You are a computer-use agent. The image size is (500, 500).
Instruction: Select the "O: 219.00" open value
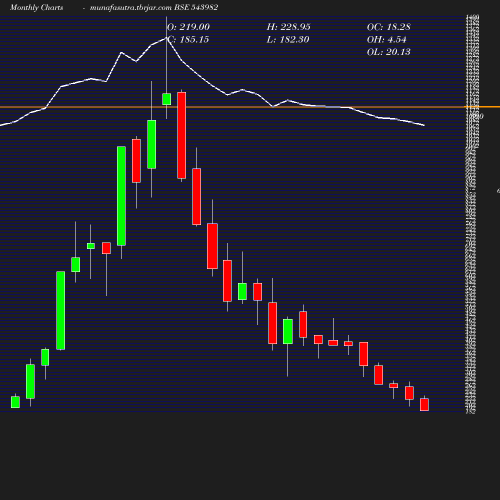(x=188, y=27)
